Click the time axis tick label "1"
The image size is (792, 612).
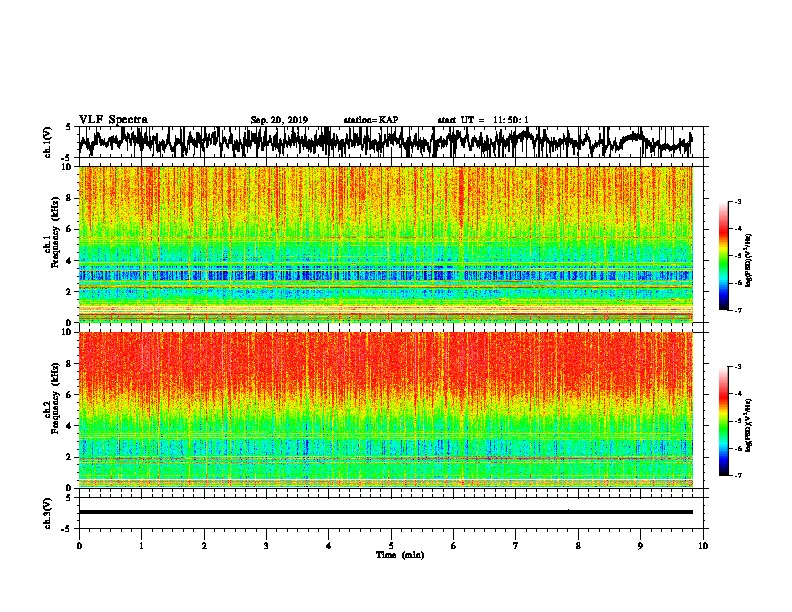[x=141, y=546]
